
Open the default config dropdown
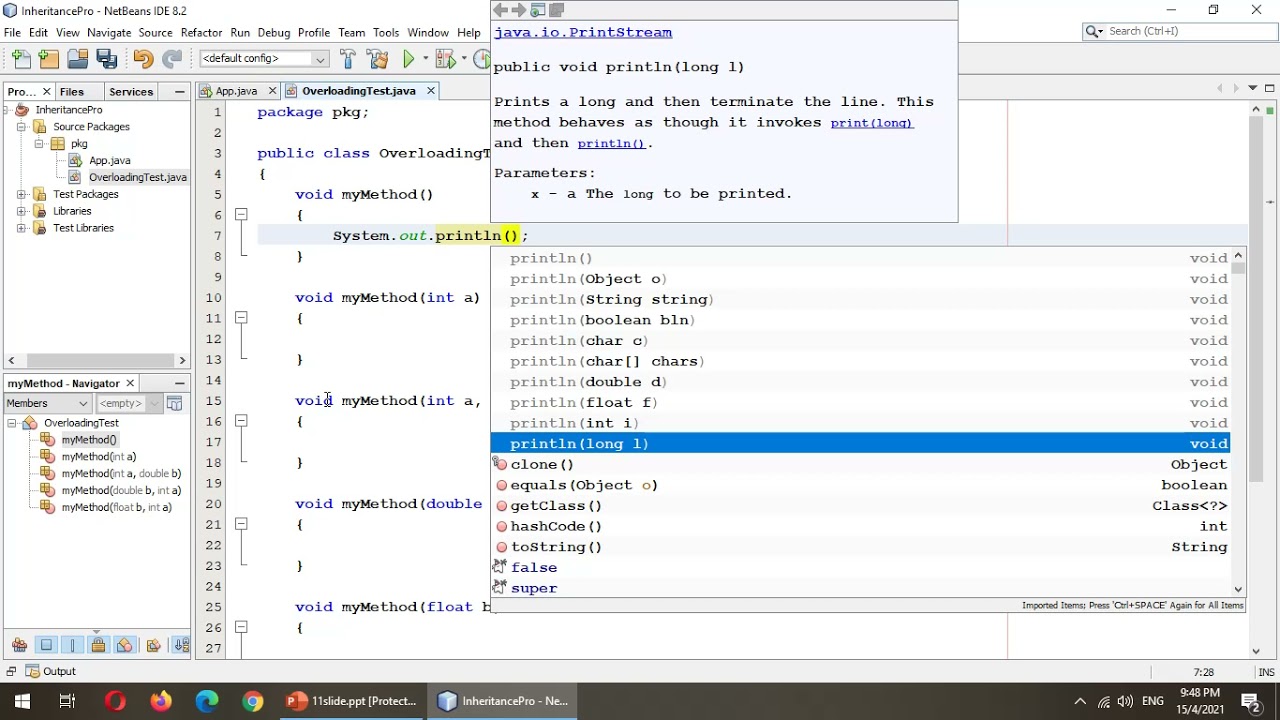tap(264, 59)
